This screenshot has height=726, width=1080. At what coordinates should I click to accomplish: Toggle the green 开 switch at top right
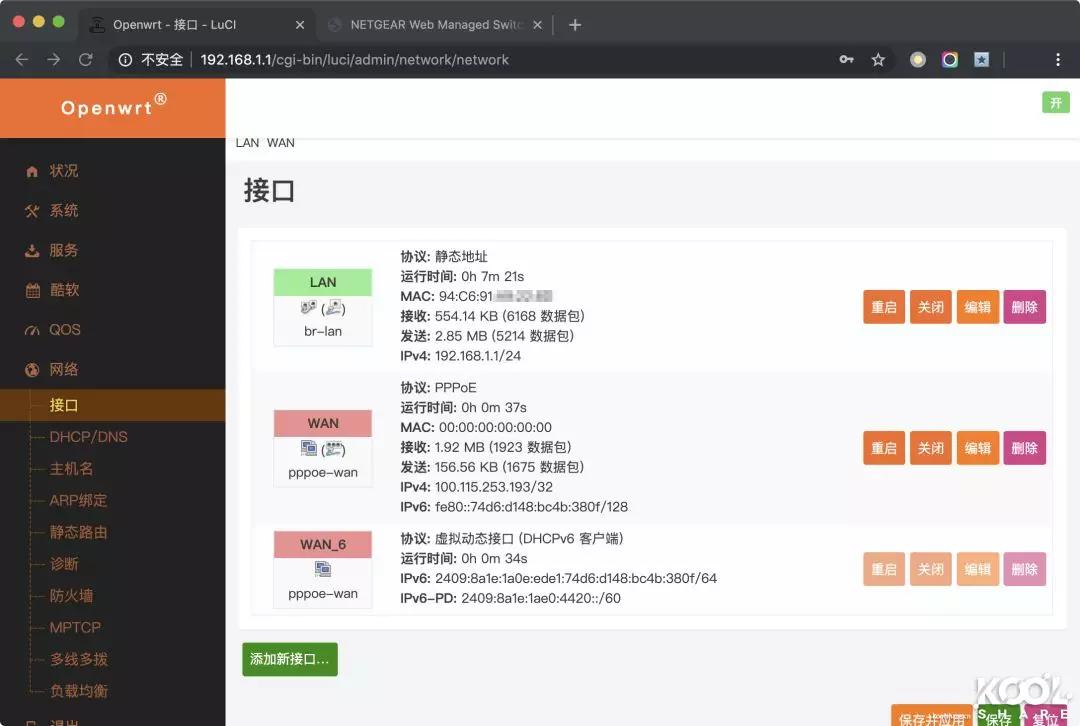(x=1055, y=102)
